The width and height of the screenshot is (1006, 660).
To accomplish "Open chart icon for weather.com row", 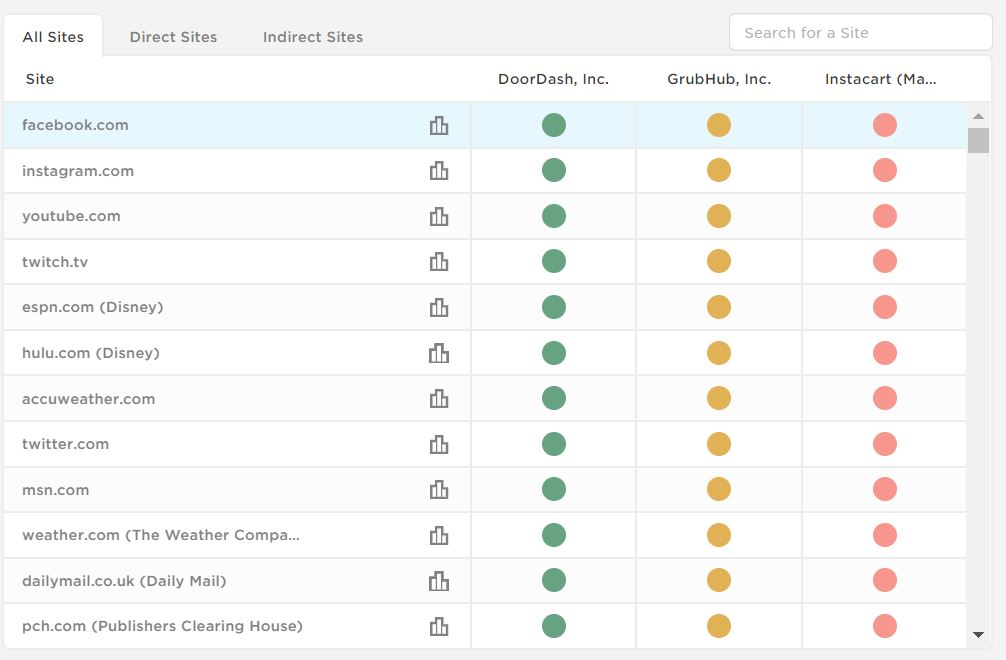I will [x=439, y=535].
